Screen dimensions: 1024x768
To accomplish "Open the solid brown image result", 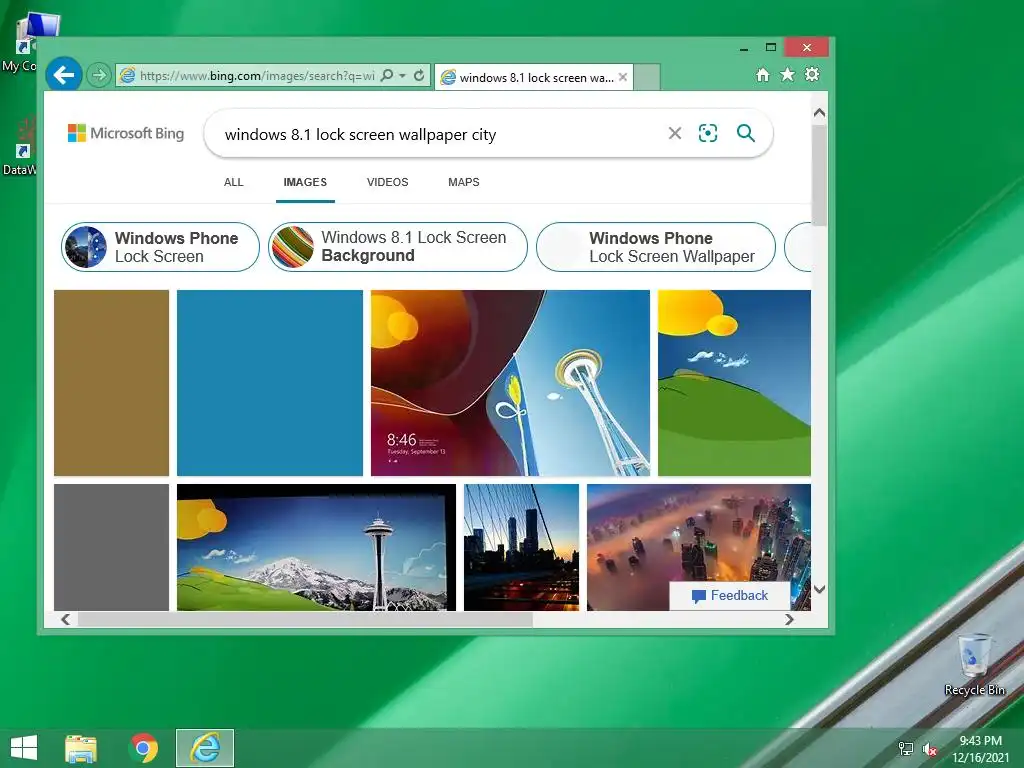I will point(112,383).
